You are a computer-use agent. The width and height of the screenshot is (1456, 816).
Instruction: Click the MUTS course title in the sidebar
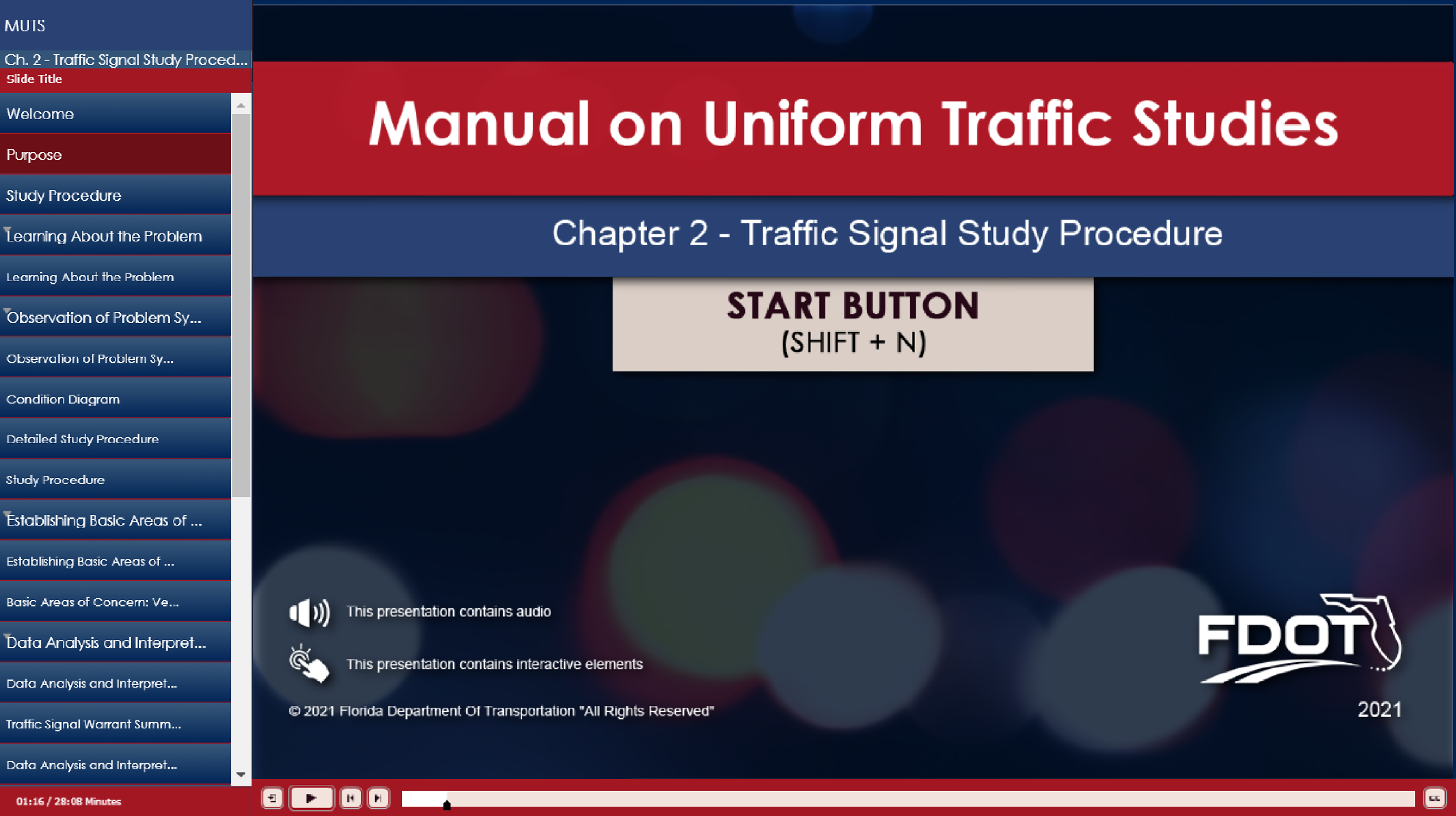25,25
